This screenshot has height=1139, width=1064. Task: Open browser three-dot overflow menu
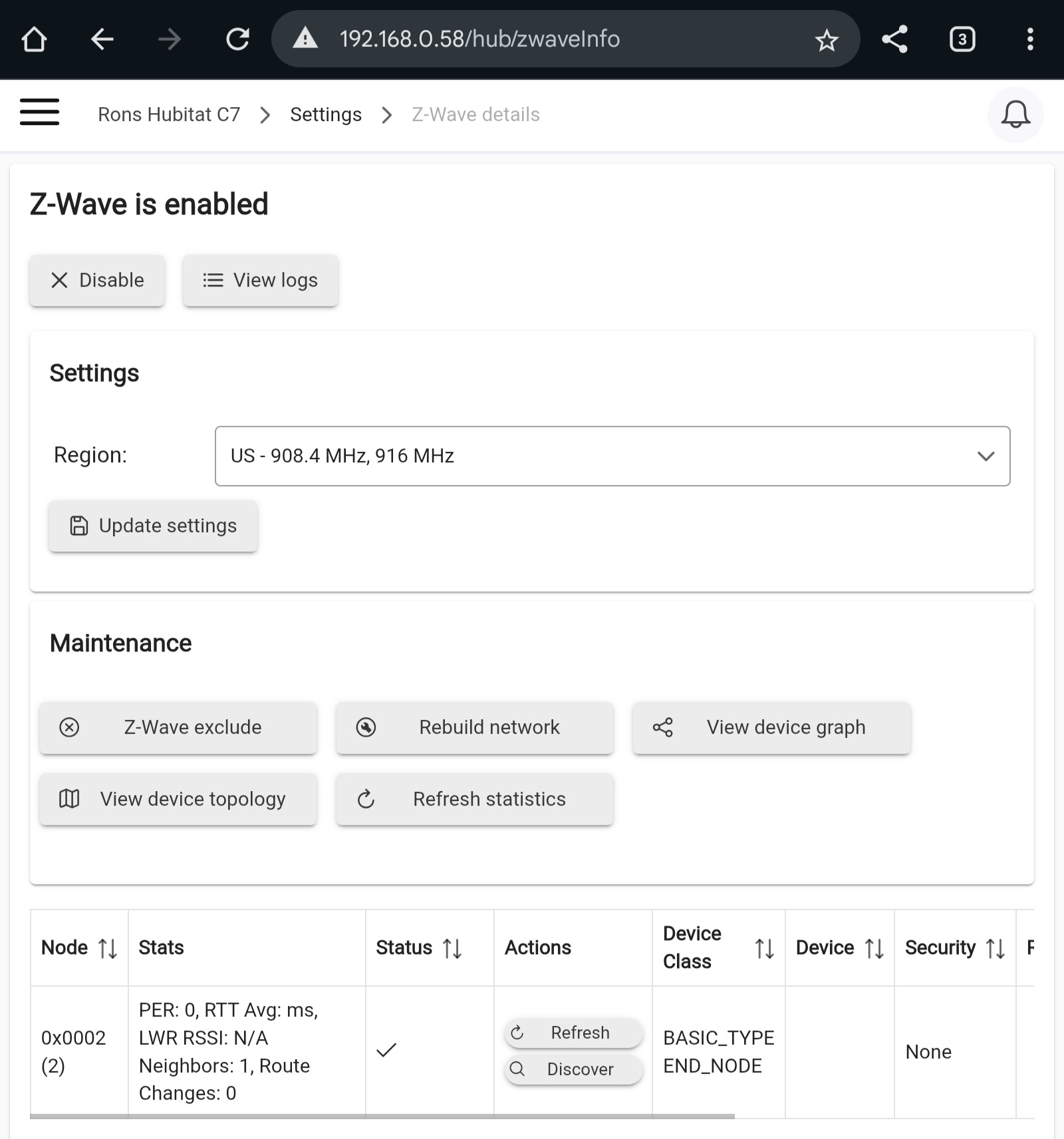pos(1030,39)
